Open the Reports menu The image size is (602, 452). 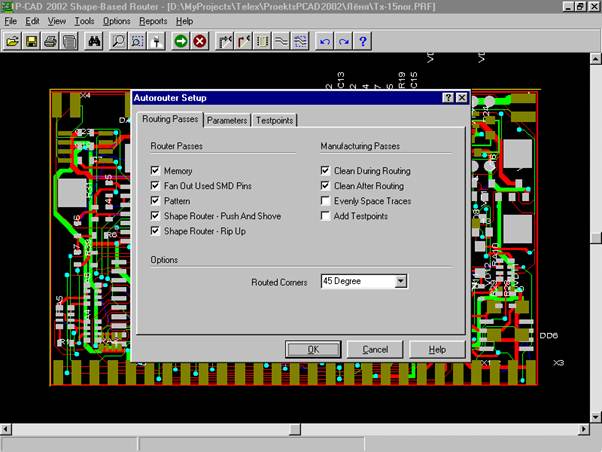click(x=153, y=20)
